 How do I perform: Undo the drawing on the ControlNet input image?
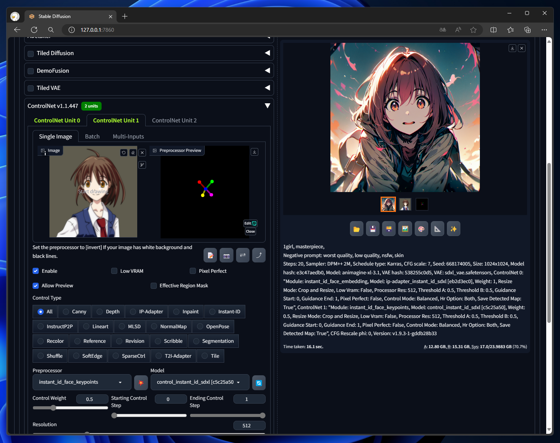click(x=124, y=153)
